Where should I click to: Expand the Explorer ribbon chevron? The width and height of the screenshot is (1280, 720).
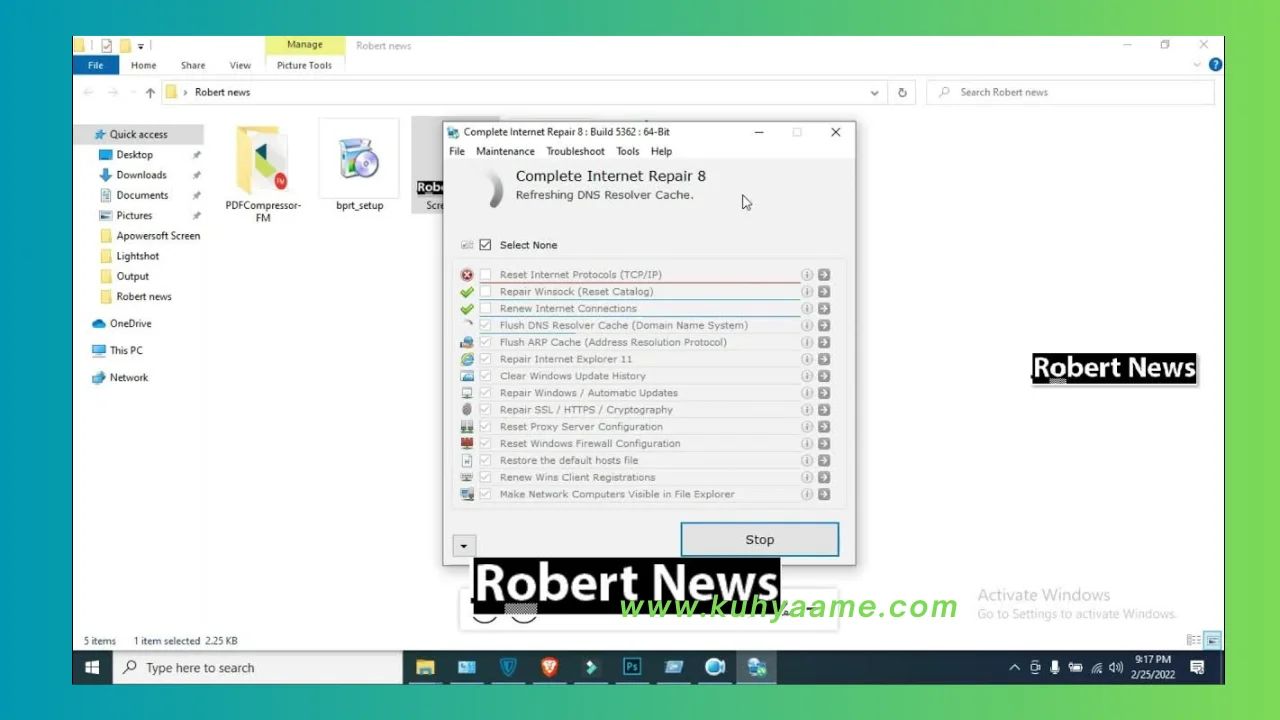coord(1198,65)
